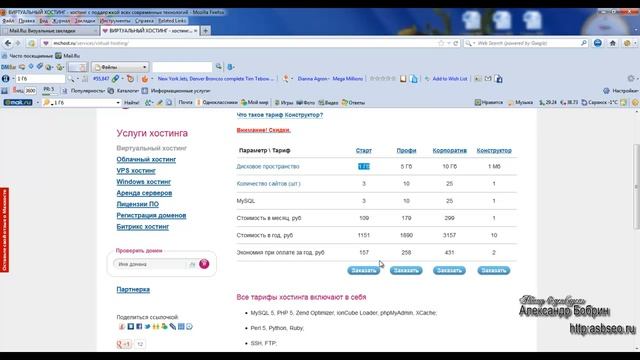
Task: Open Игры in the Mail.ru toolbar
Action: click(x=284, y=102)
